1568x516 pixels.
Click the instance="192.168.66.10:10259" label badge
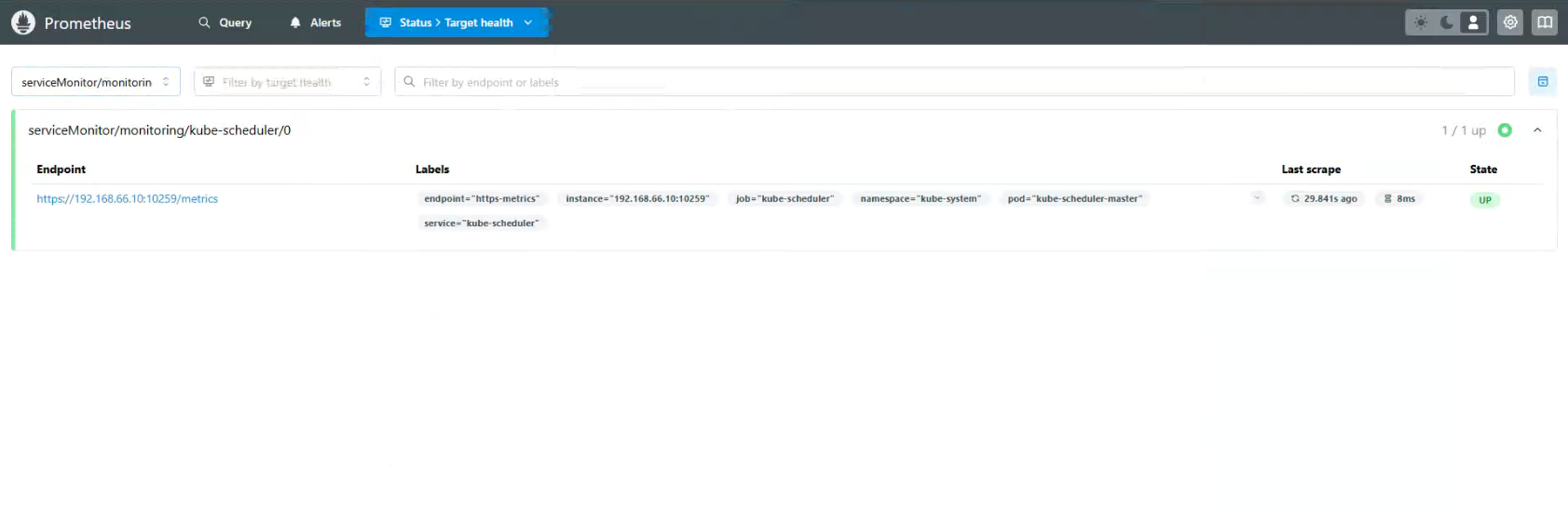[x=637, y=198]
